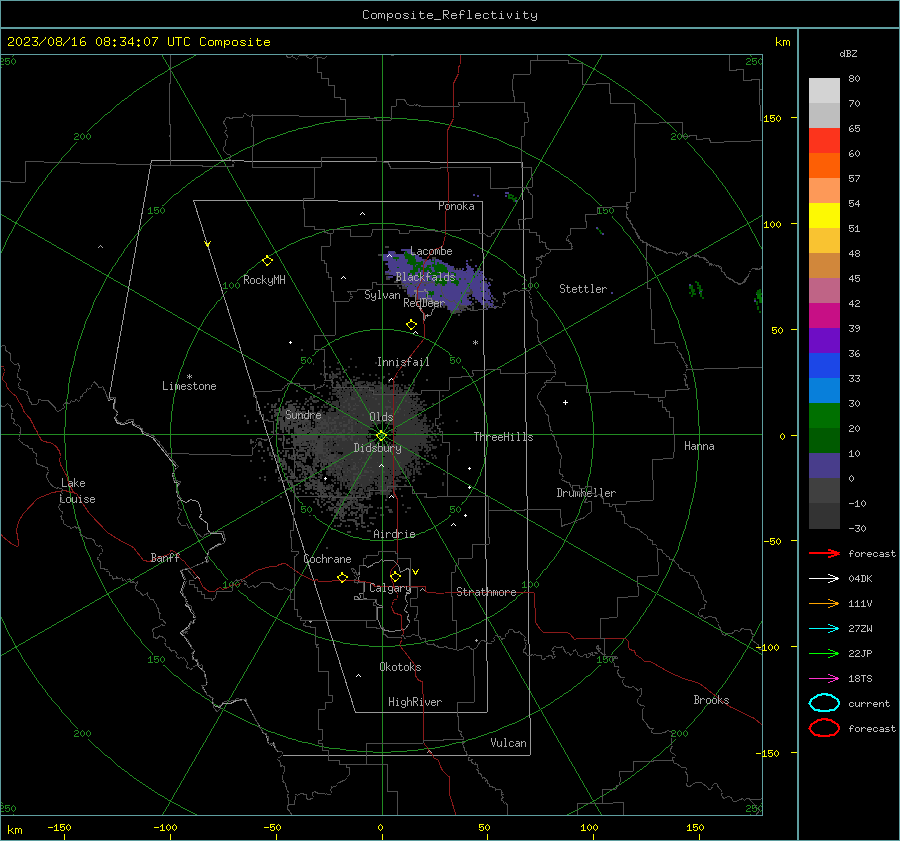Click the Strathmore city label

click(486, 592)
